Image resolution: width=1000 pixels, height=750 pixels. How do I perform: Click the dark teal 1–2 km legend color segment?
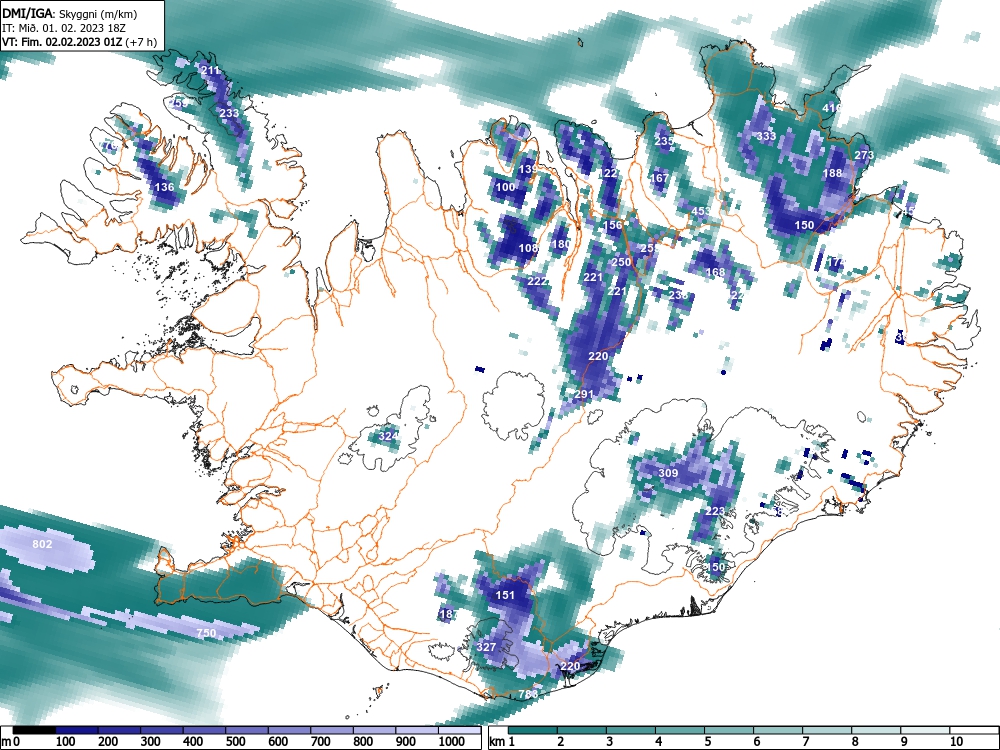(533, 730)
